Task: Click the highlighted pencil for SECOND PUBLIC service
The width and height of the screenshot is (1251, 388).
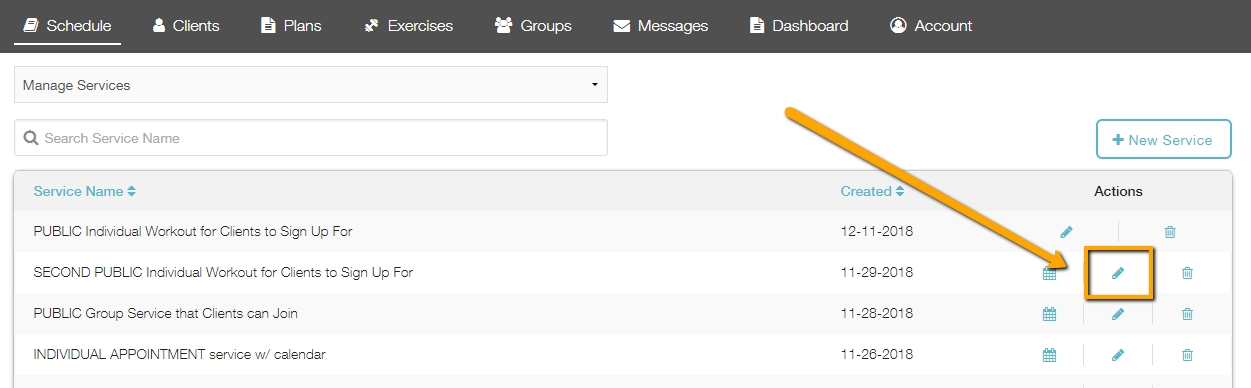Action: [x=1118, y=273]
